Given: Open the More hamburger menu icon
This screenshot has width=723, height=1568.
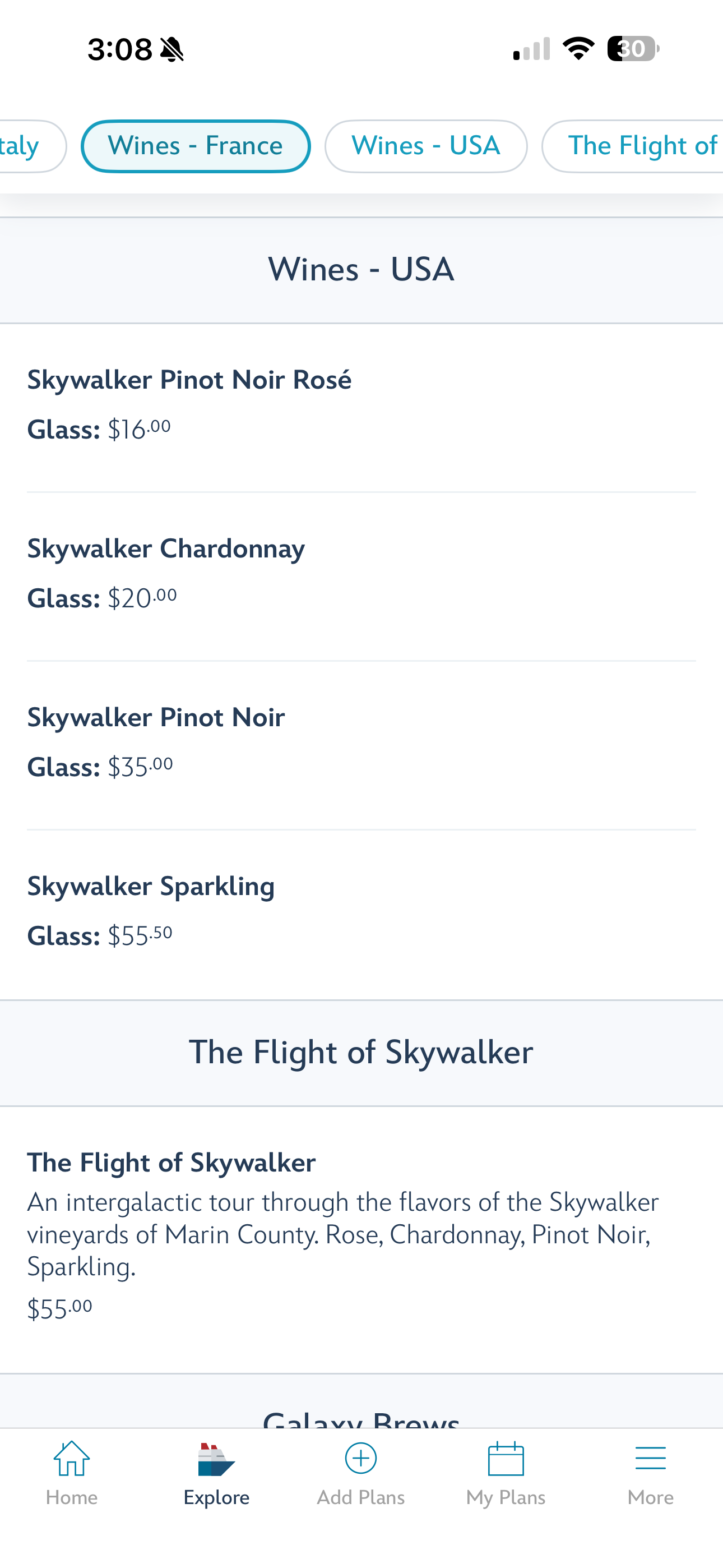Looking at the screenshot, I should (650, 1459).
